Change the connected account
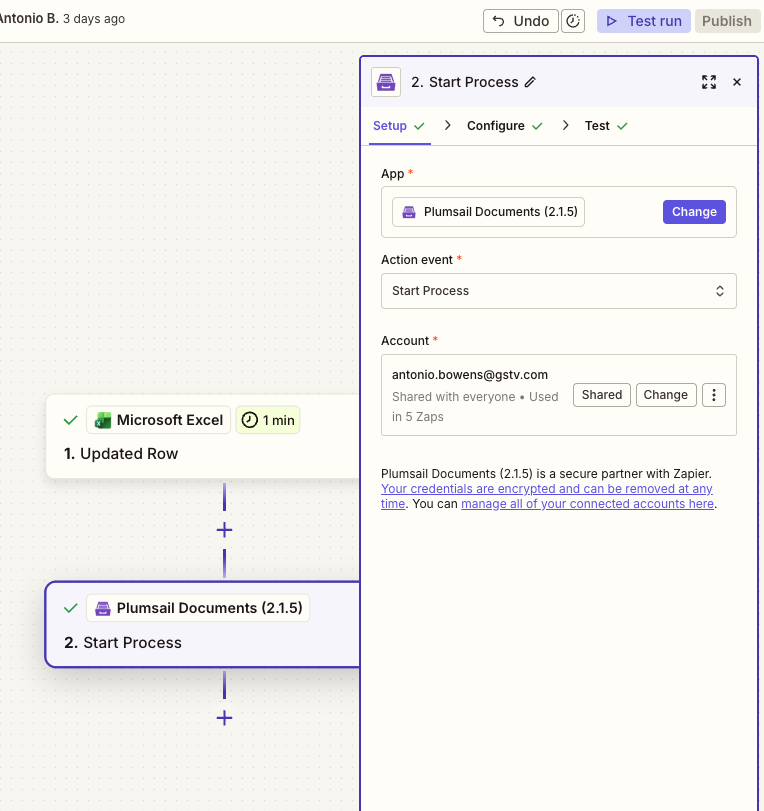The height and width of the screenshot is (811, 764). tap(665, 395)
